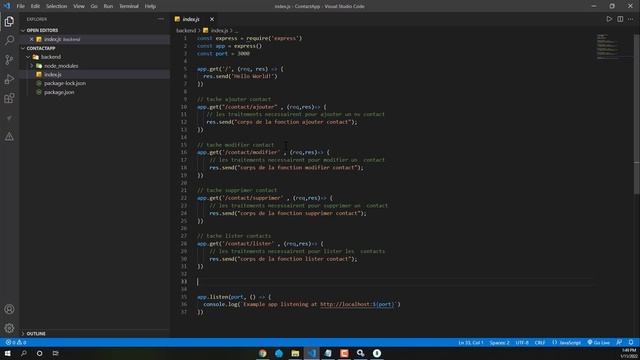The width and height of the screenshot is (640, 360).
Task: Open the Manage gear icon
Action: [9, 328]
